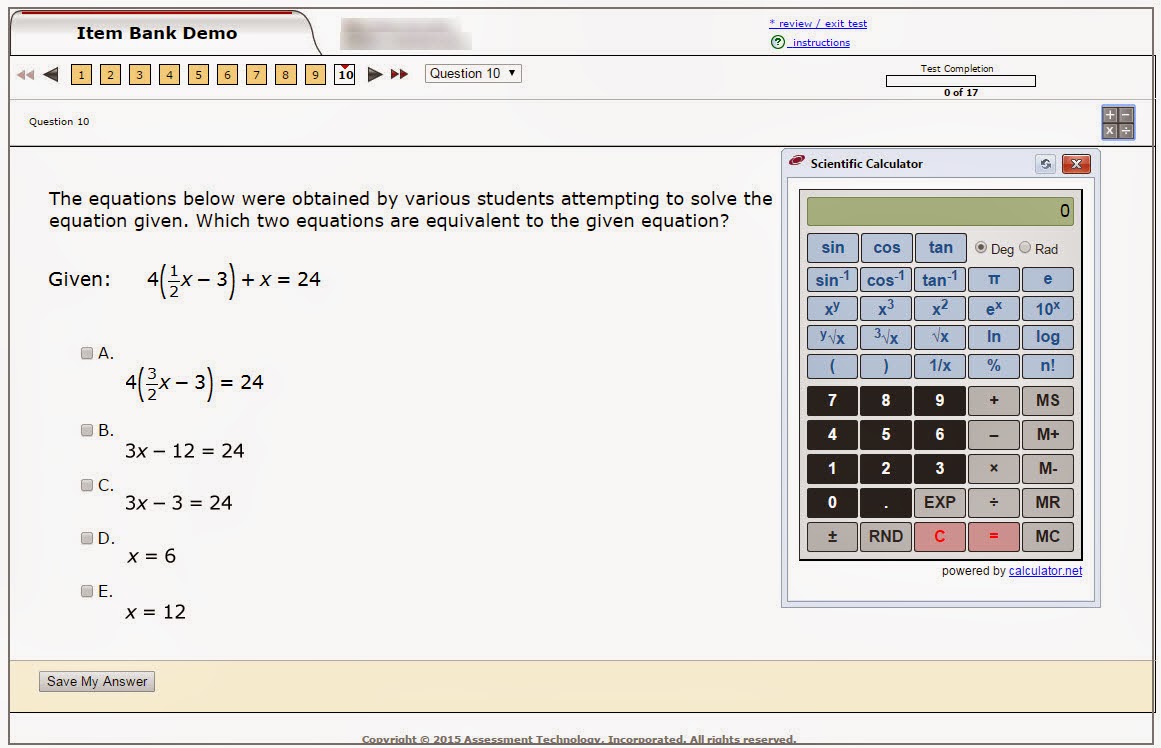Select the sin function on the calculator
The image size is (1161, 748).
[x=831, y=247]
